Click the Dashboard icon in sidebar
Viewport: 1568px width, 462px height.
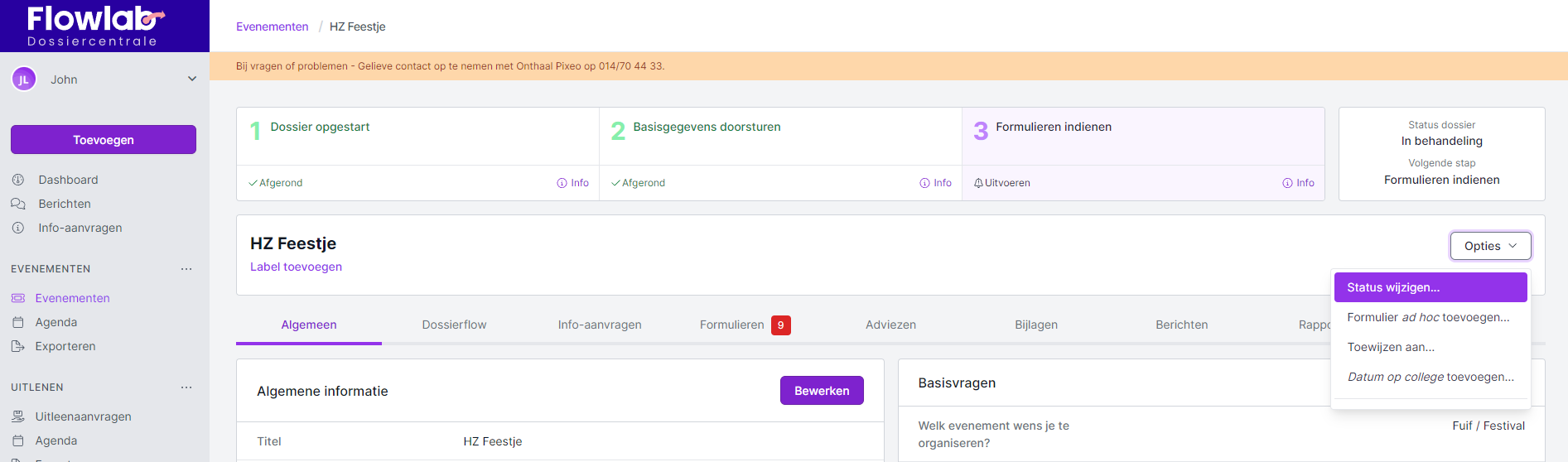click(x=18, y=180)
